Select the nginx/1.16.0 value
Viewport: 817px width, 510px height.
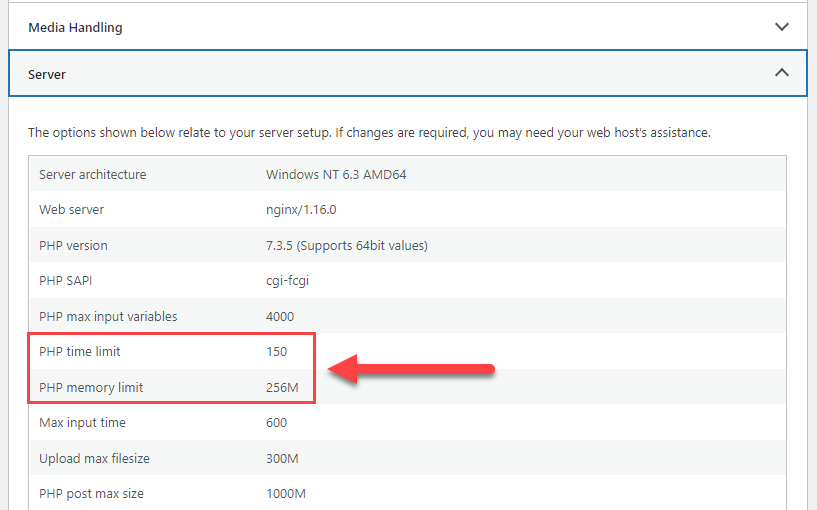click(301, 210)
